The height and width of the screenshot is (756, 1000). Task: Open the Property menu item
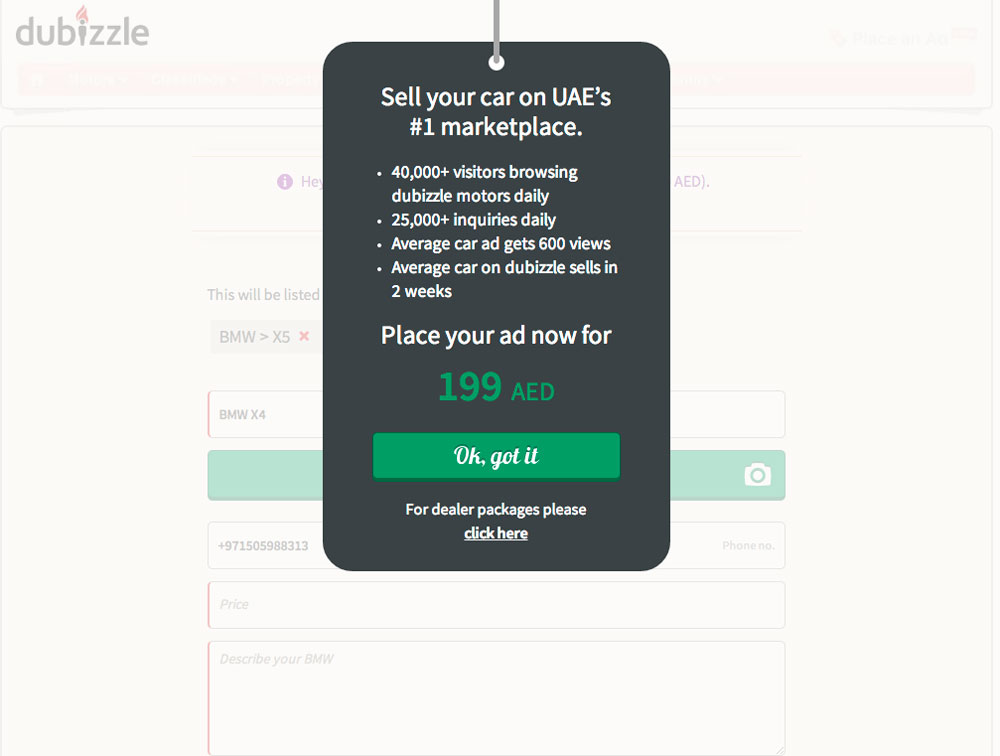coord(290,79)
